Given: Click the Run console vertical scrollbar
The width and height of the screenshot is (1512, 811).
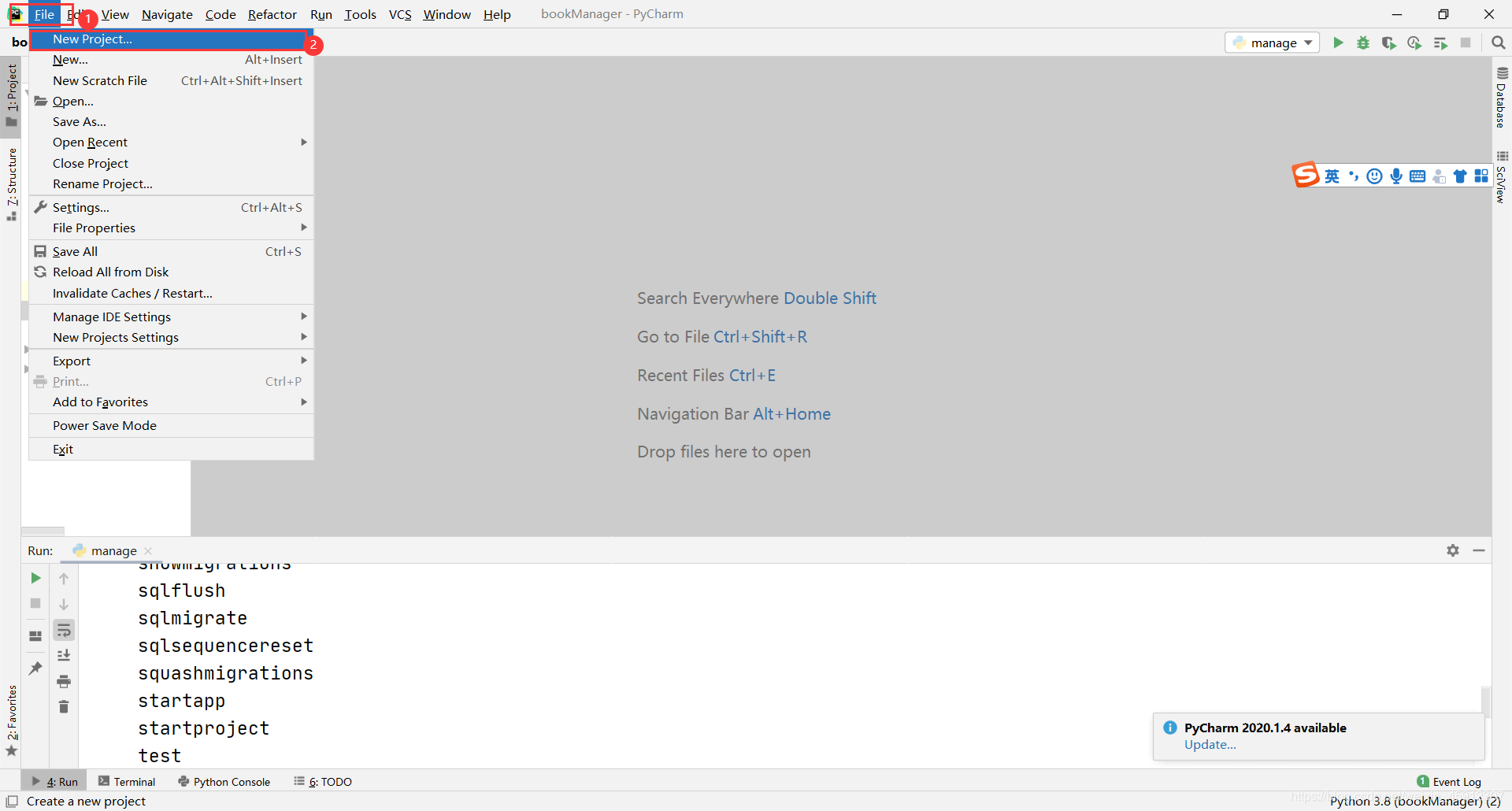Looking at the screenshot, I should (1486, 701).
